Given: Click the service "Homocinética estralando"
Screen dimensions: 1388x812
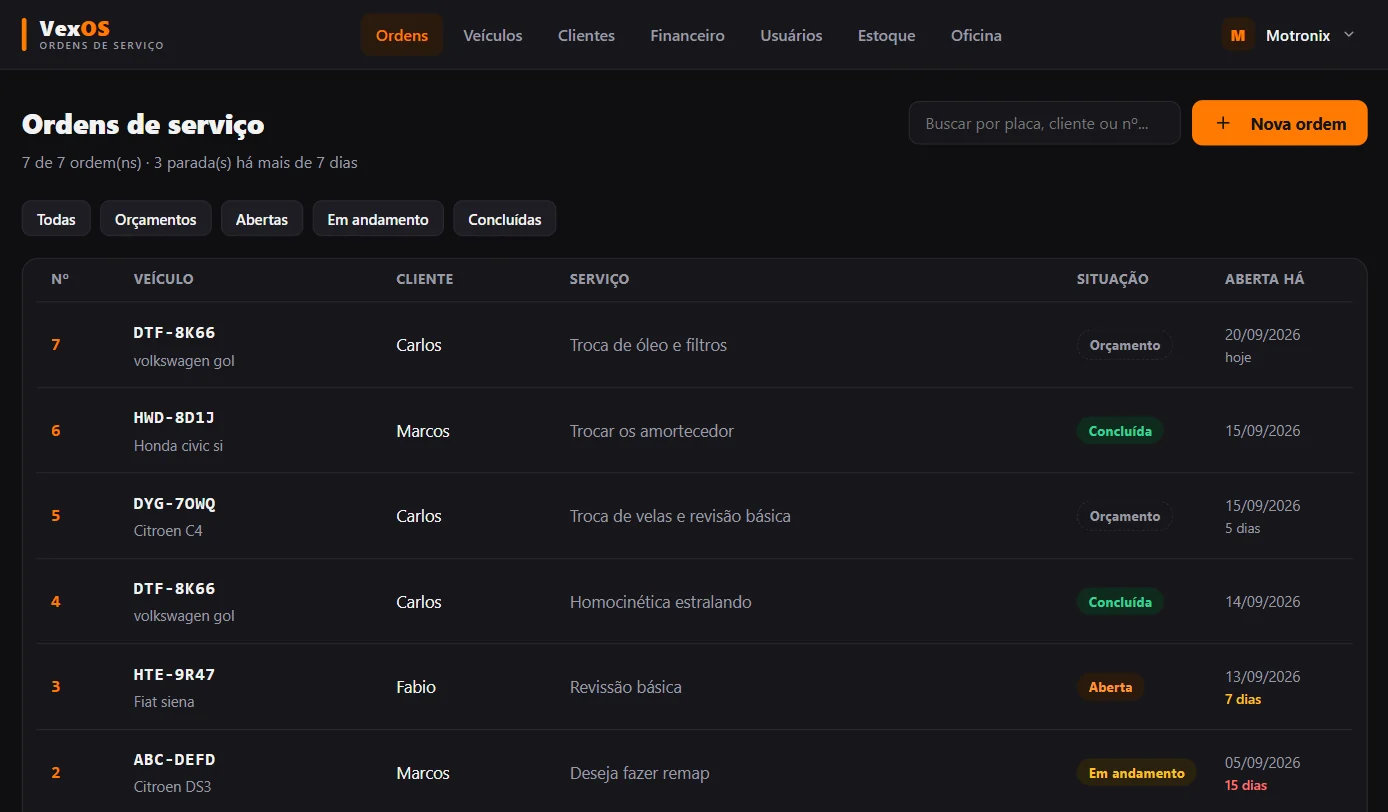Looking at the screenshot, I should pos(661,602).
